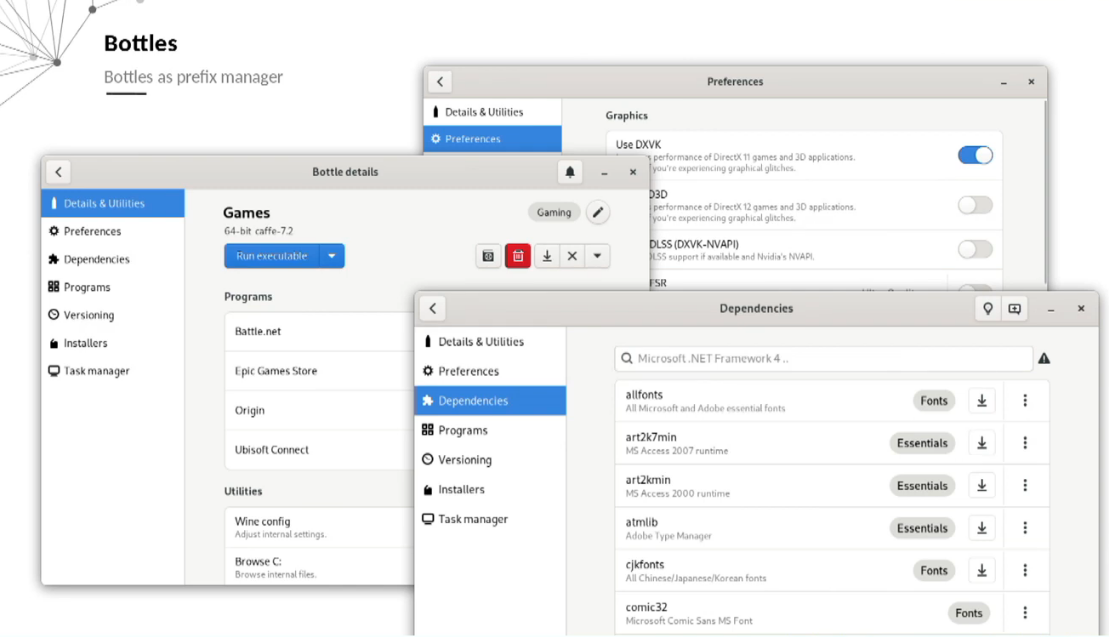Click the Essentials tag on art2kmin
The height and width of the screenshot is (637, 1109).
[922, 486]
